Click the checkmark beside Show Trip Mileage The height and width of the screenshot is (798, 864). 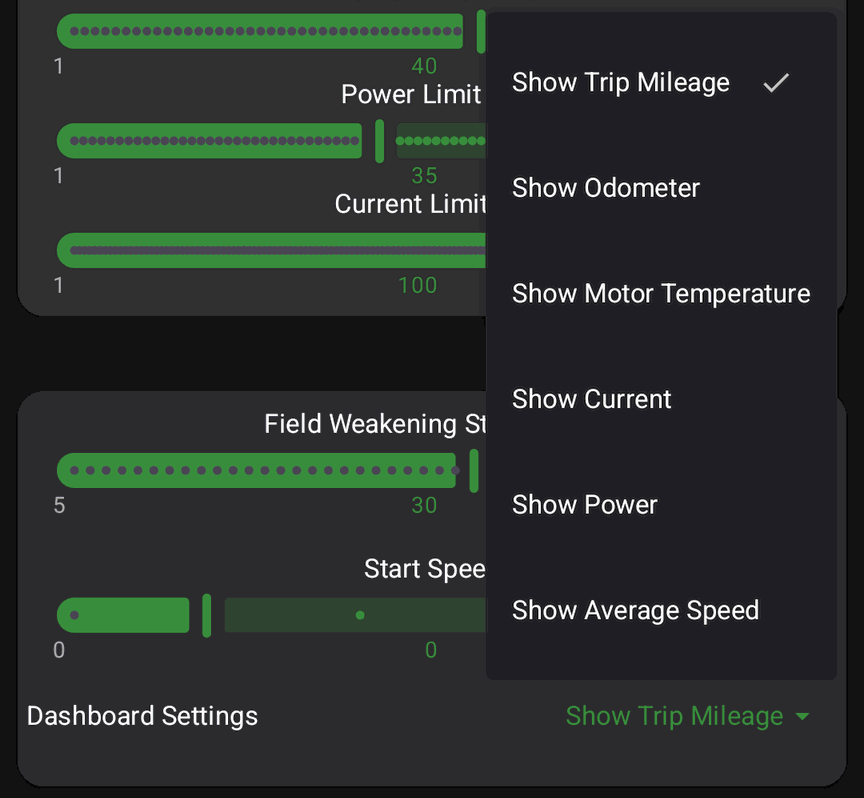click(776, 83)
